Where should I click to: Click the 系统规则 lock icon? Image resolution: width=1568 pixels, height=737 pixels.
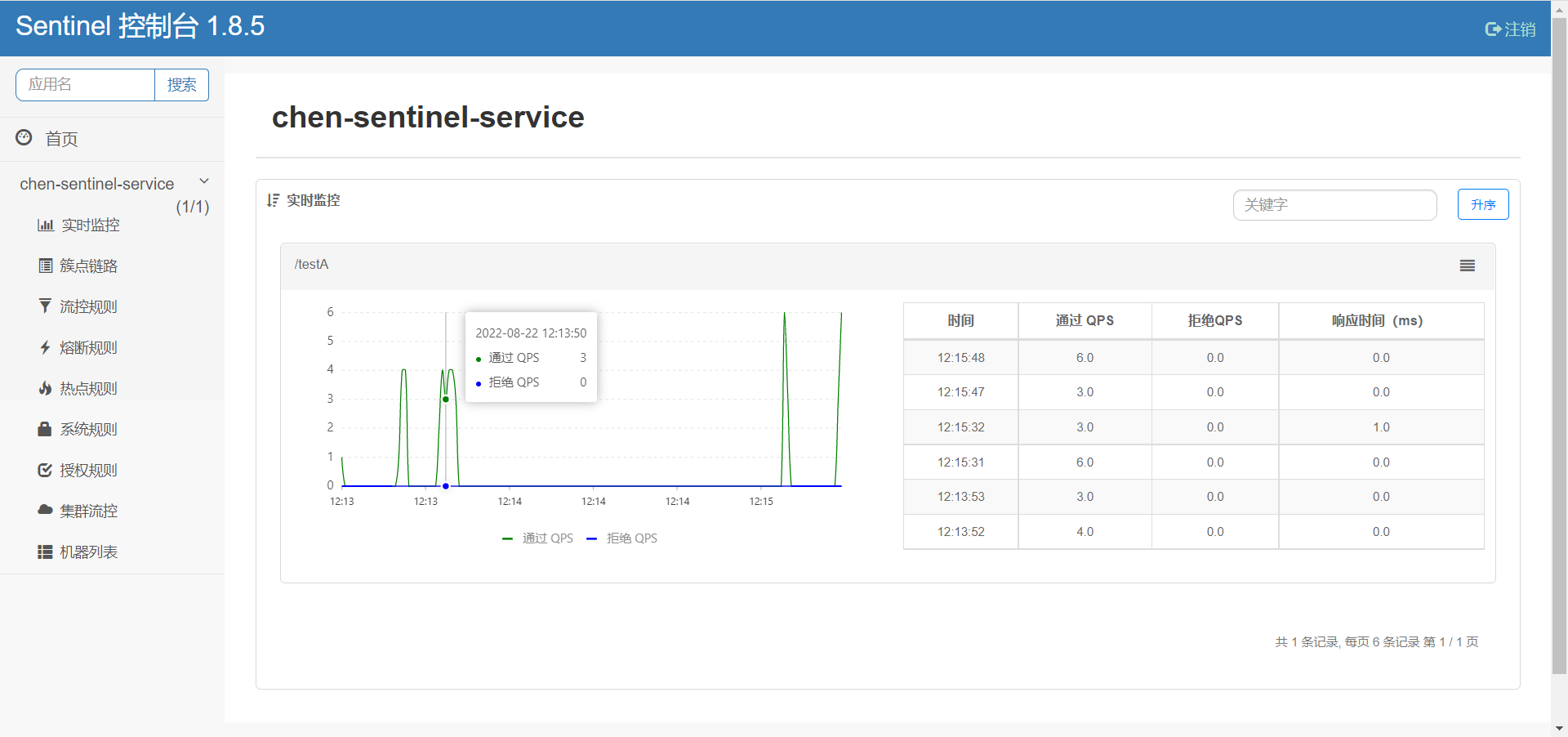pos(45,429)
